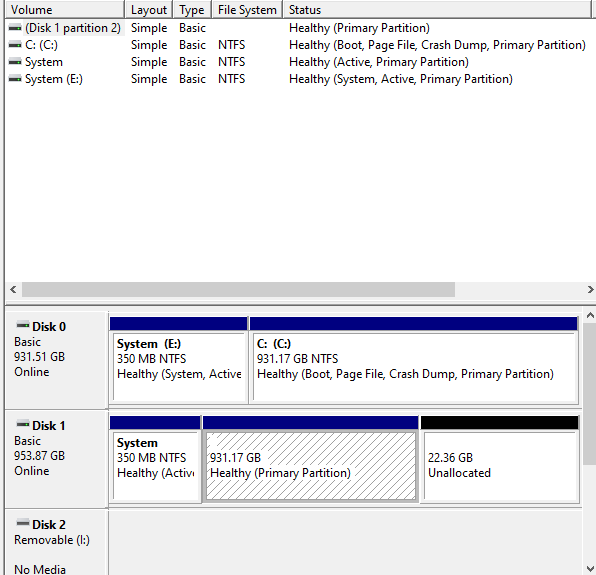Click the Volume column header

[x=65, y=10]
